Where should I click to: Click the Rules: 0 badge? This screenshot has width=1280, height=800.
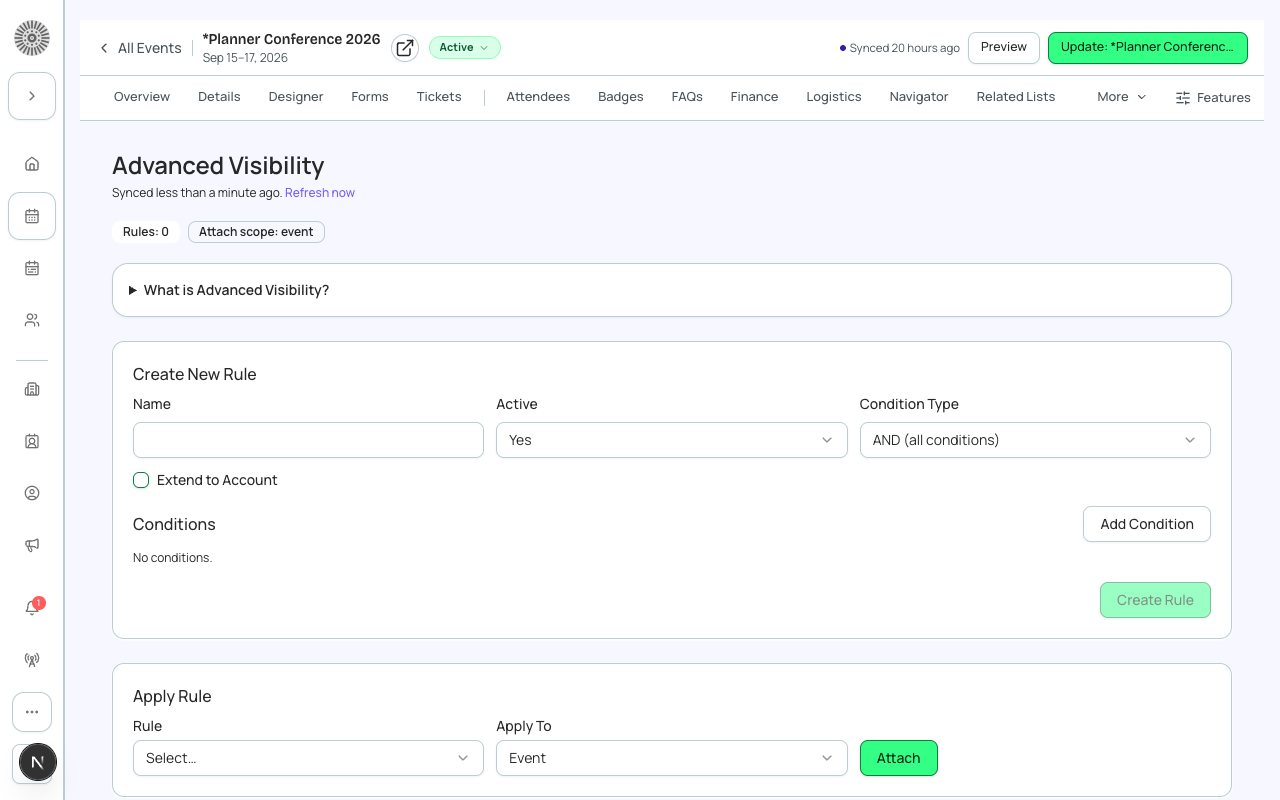click(x=146, y=232)
